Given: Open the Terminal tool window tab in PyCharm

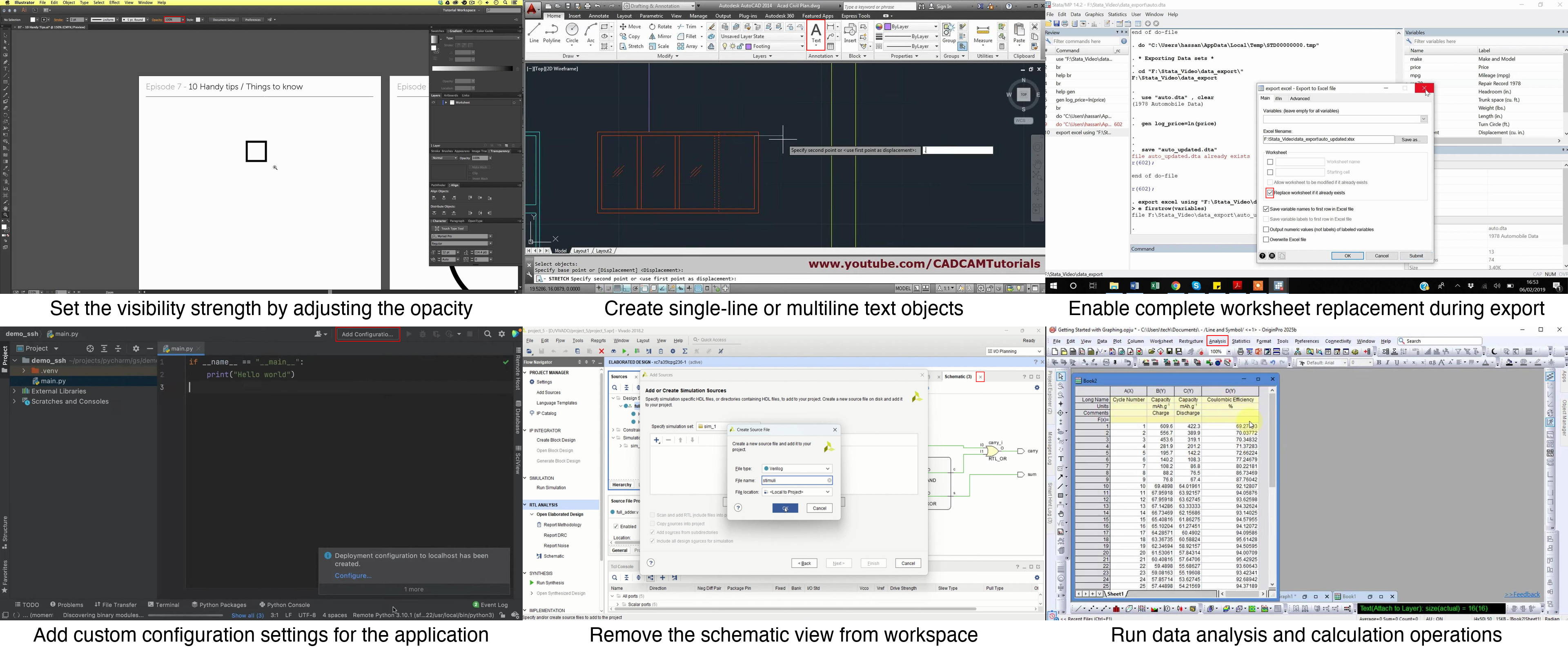Looking at the screenshot, I should [x=164, y=605].
